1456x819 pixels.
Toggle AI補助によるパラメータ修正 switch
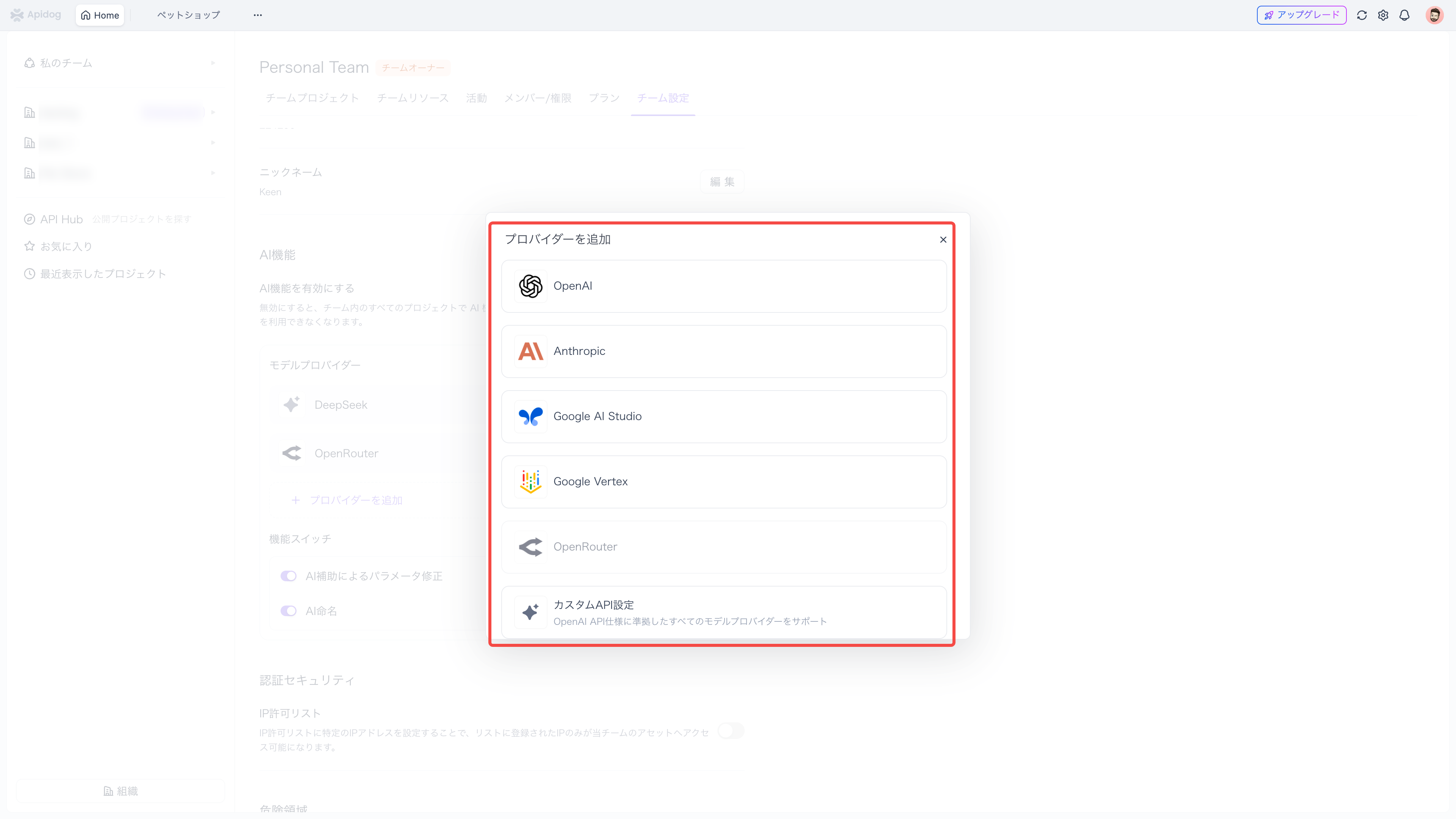288,576
